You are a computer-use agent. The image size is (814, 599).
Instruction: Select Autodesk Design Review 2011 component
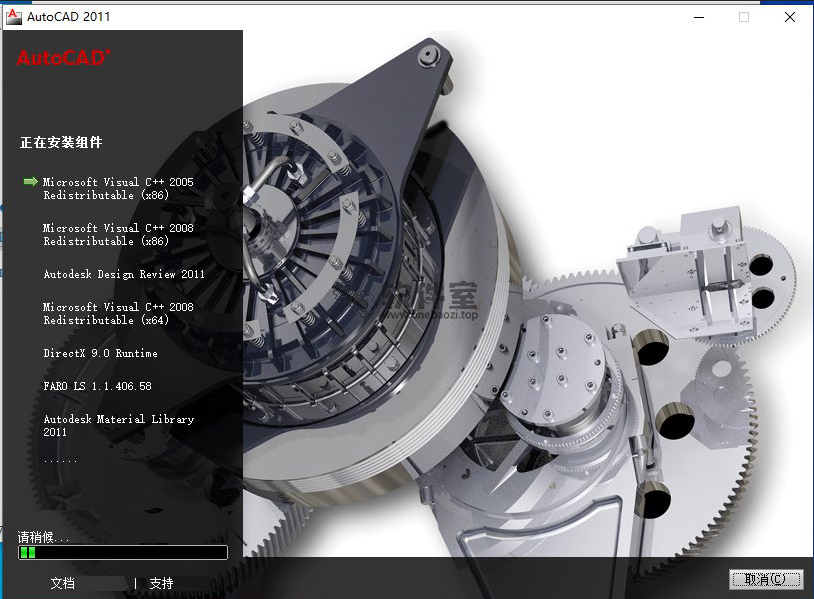tap(124, 274)
